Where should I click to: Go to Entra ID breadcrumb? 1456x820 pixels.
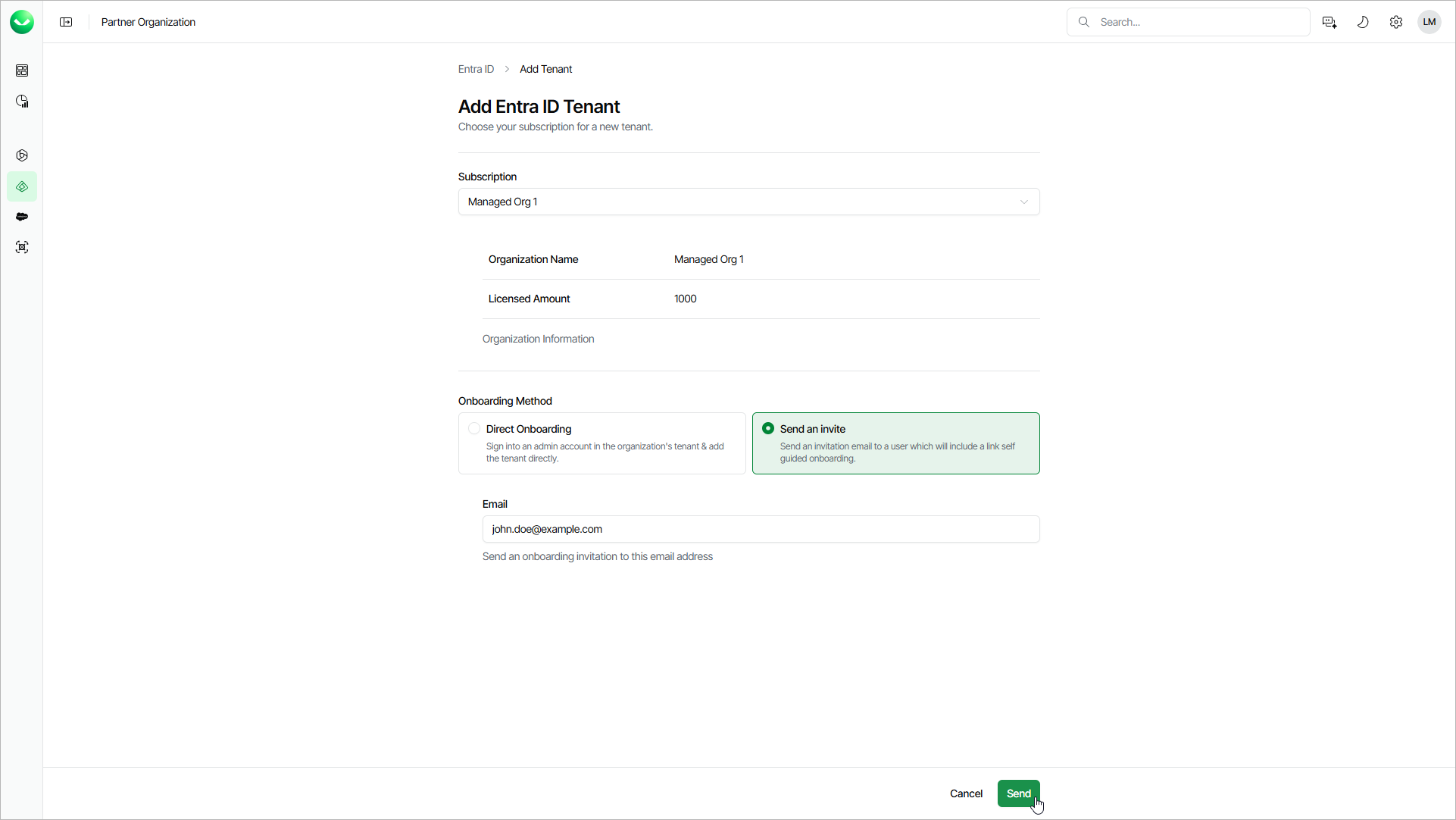(x=476, y=69)
